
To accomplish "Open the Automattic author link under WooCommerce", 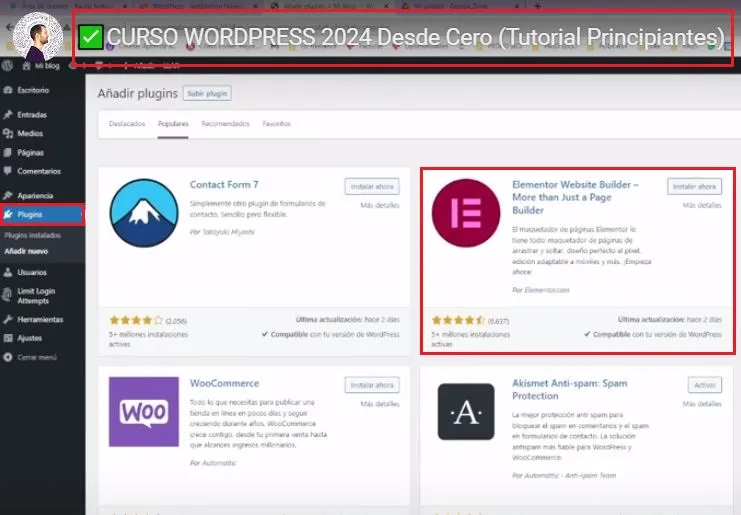I will click(x=219, y=463).
